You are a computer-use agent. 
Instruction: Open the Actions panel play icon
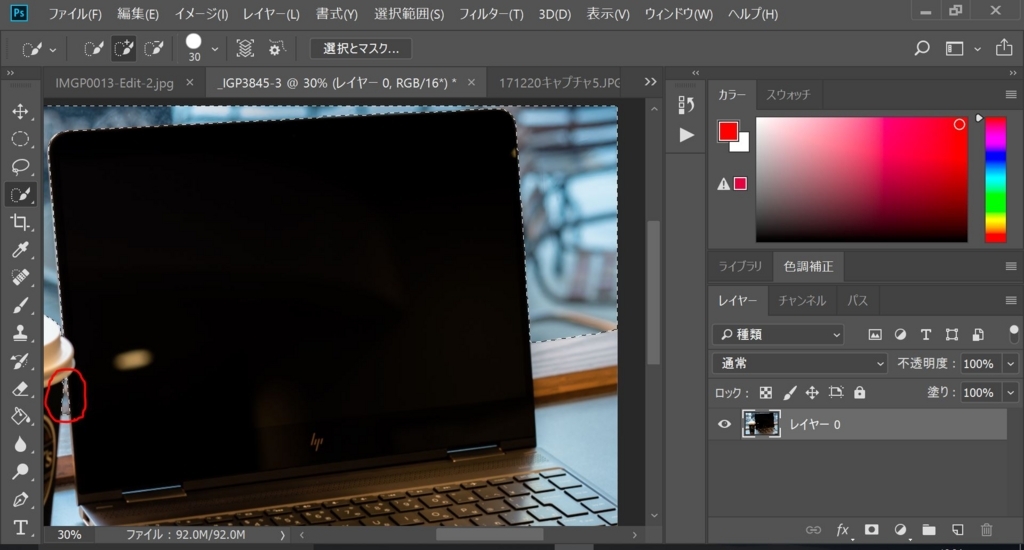coord(686,135)
